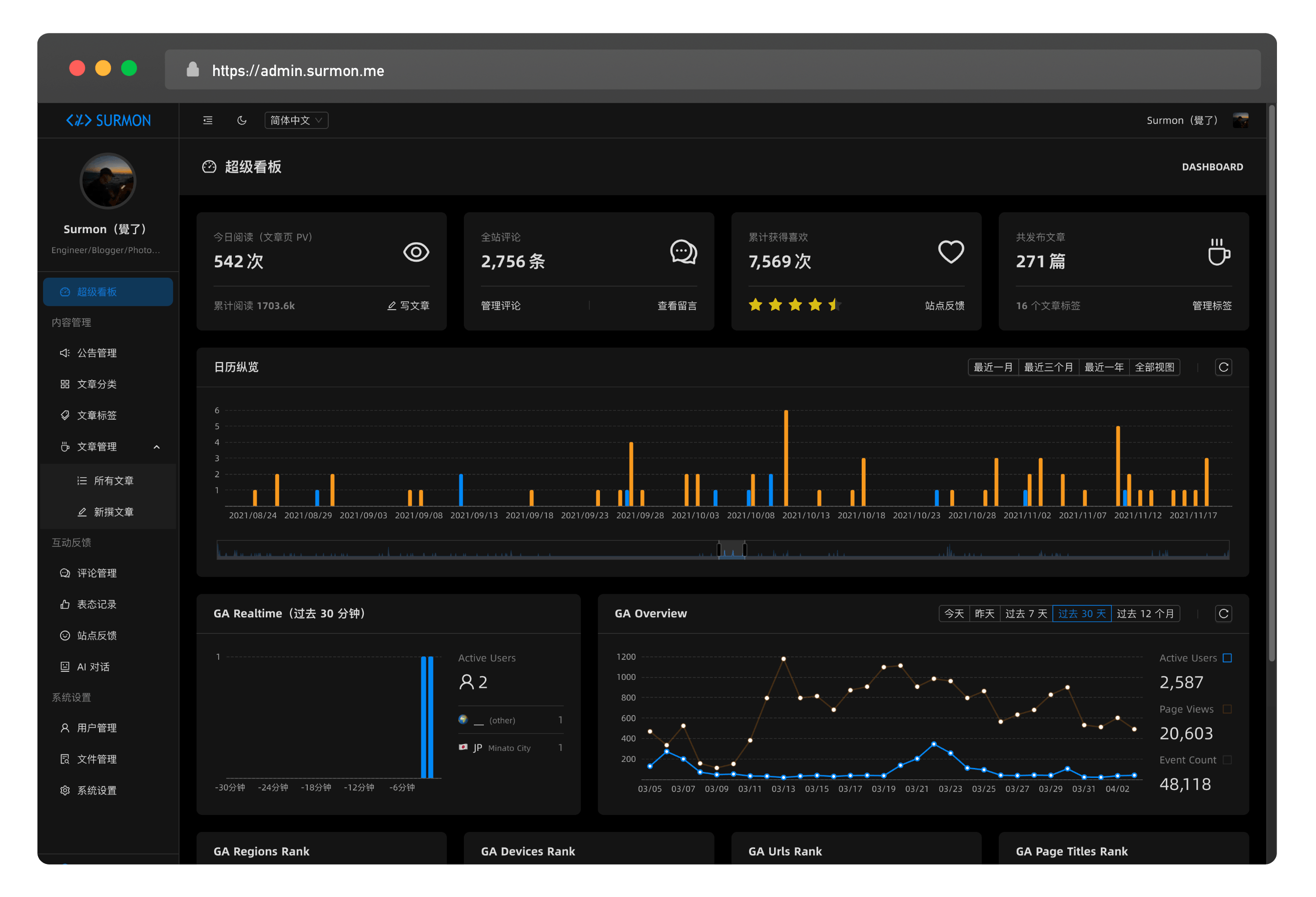Click the user avatar in top-right header

[1240, 120]
